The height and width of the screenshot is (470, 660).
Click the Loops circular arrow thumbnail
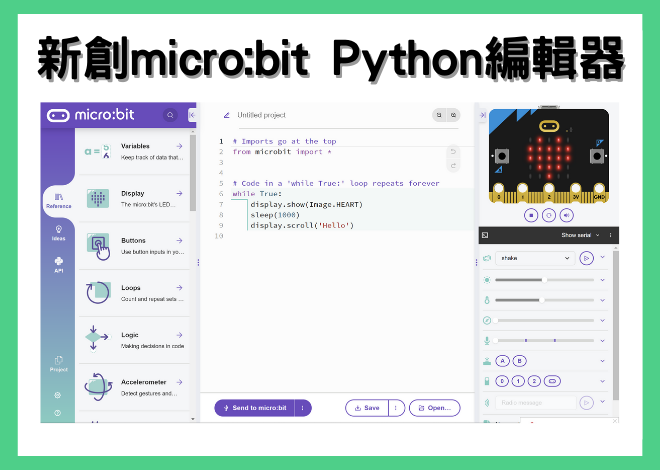(x=98, y=292)
